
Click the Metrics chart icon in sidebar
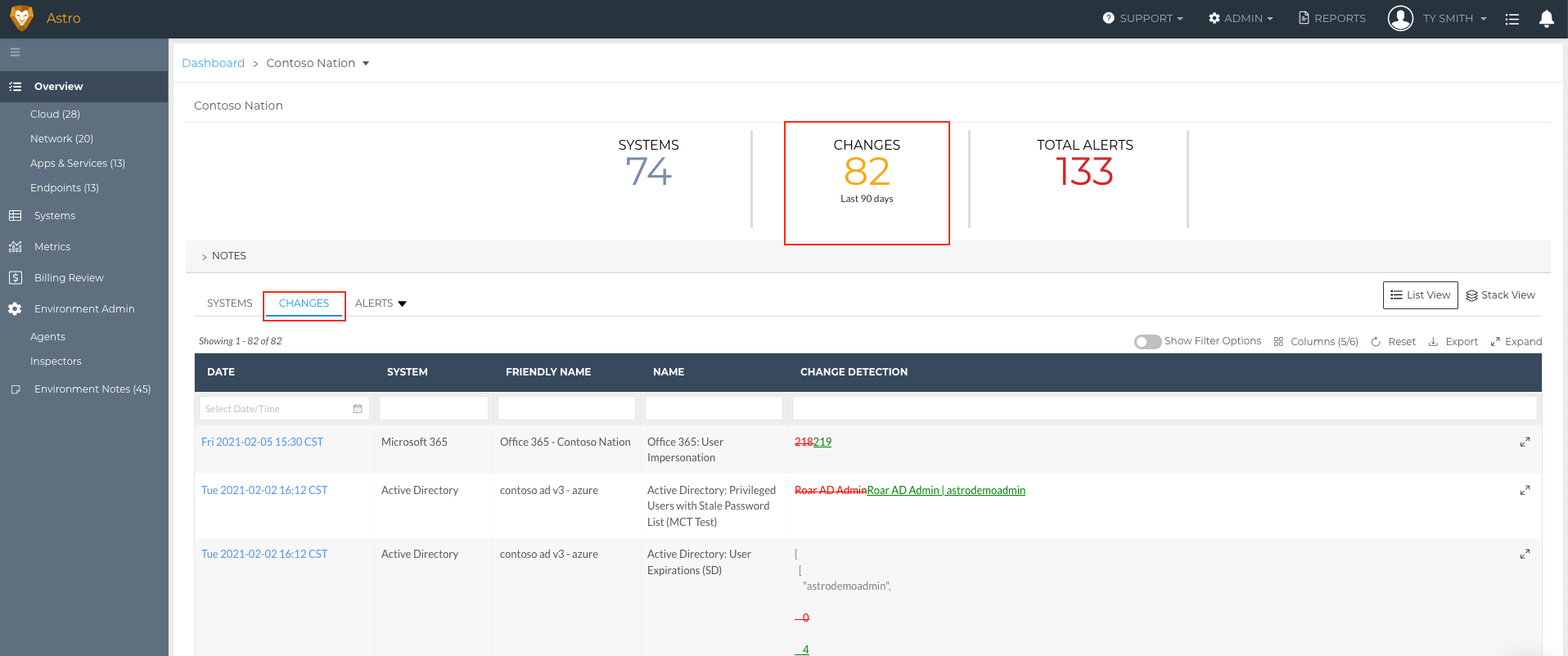[x=15, y=247]
